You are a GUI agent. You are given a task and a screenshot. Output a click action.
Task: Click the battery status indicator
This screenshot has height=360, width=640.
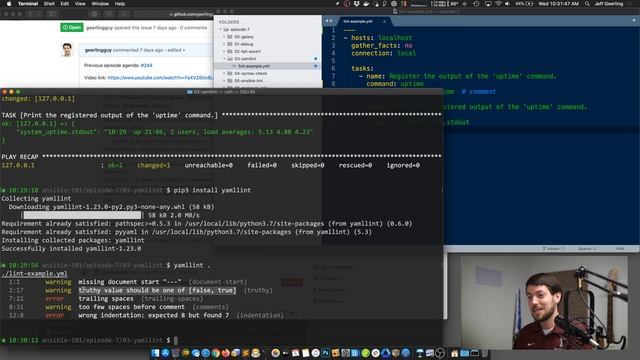pyautogui.click(x=524, y=4)
